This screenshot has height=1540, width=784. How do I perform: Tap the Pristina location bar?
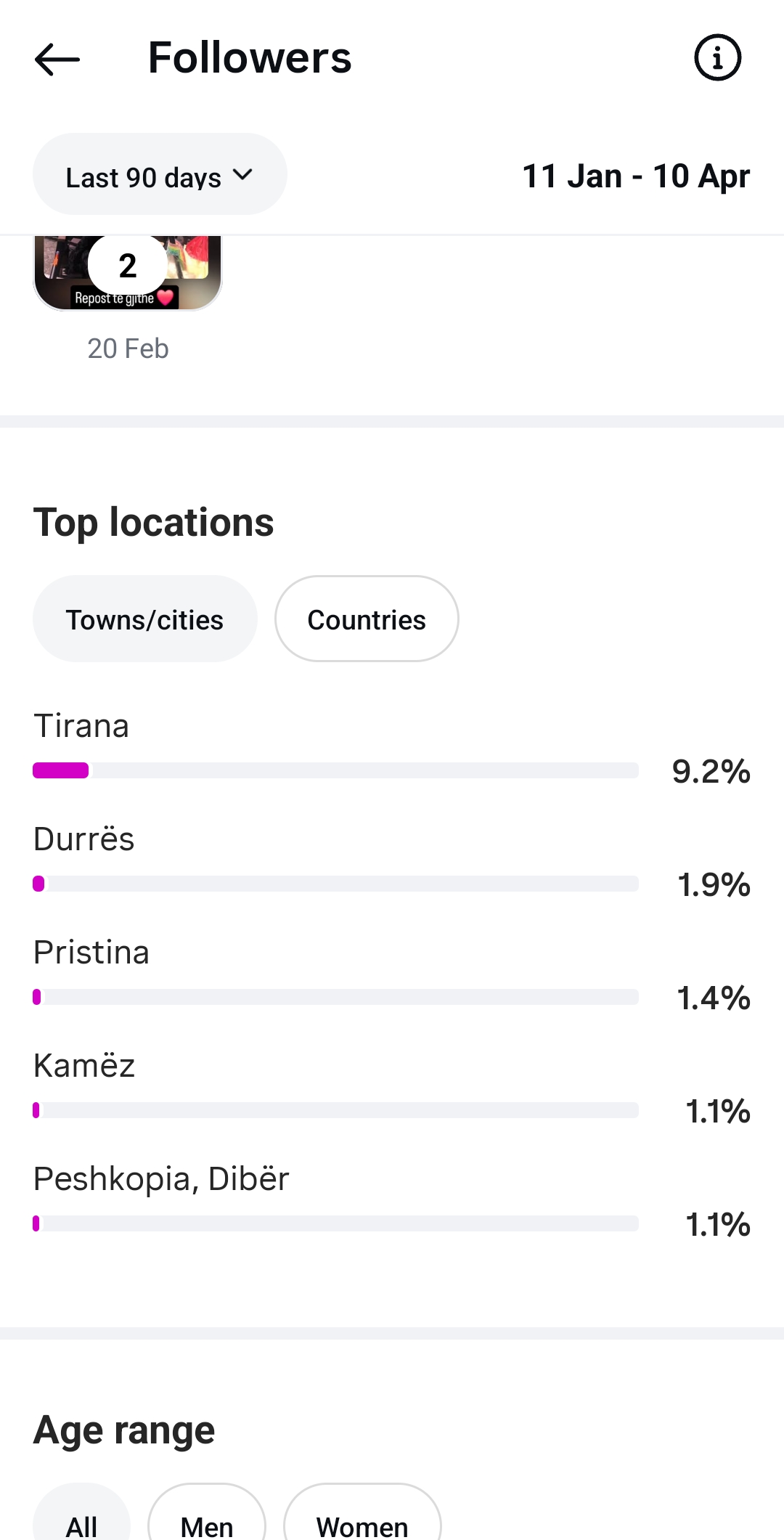point(335,997)
